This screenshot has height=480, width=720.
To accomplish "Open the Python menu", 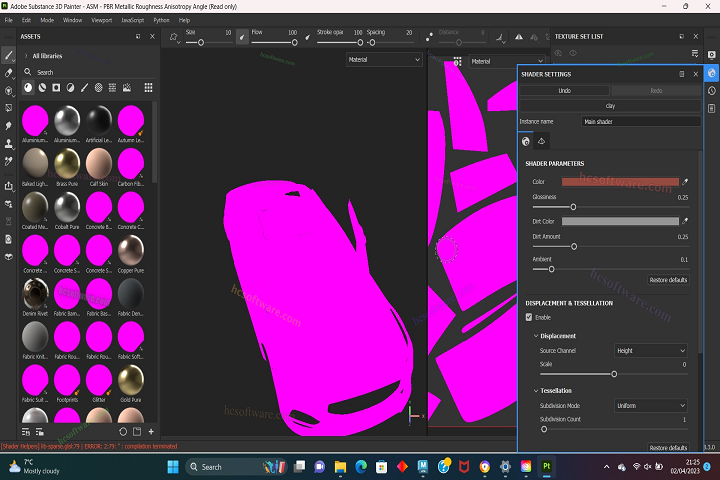I will (161, 20).
